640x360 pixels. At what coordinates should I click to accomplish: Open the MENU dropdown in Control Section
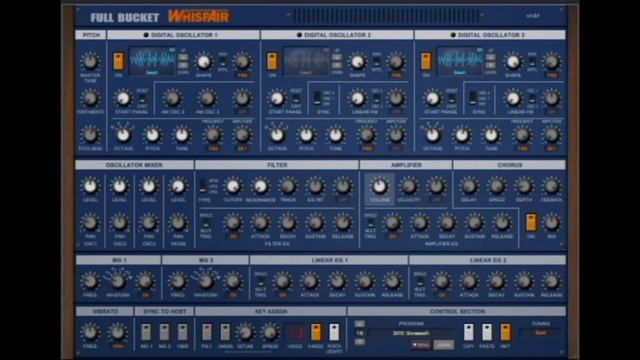point(421,345)
